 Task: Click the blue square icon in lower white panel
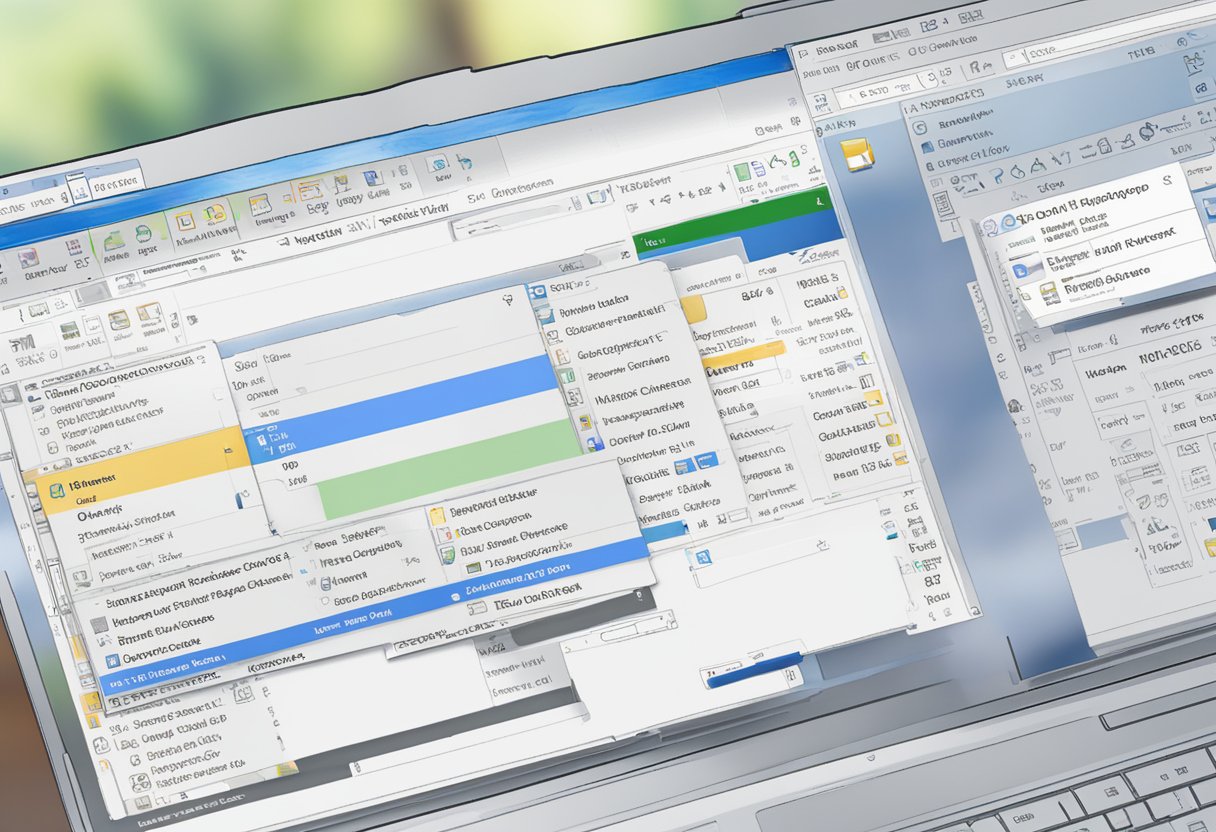click(702, 556)
